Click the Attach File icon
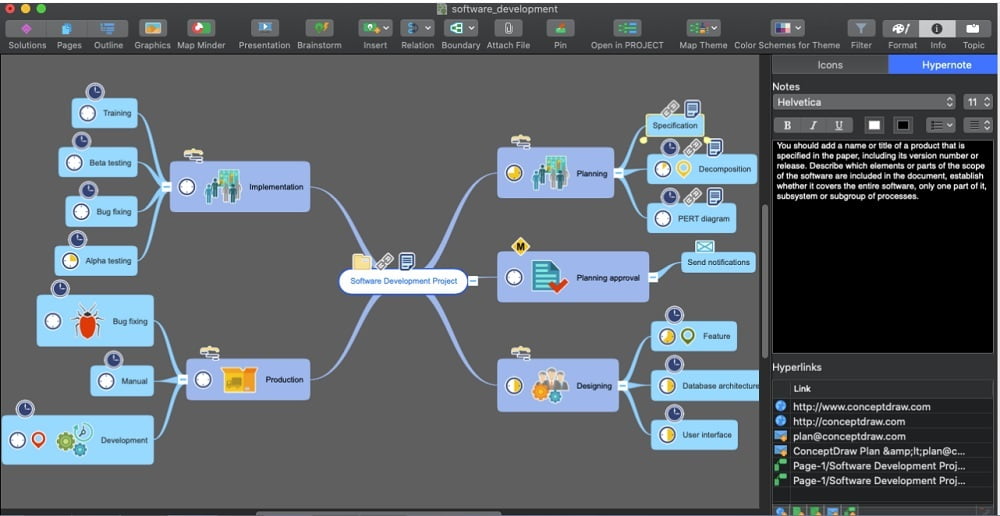The height and width of the screenshot is (516, 1000). pyautogui.click(x=508, y=29)
